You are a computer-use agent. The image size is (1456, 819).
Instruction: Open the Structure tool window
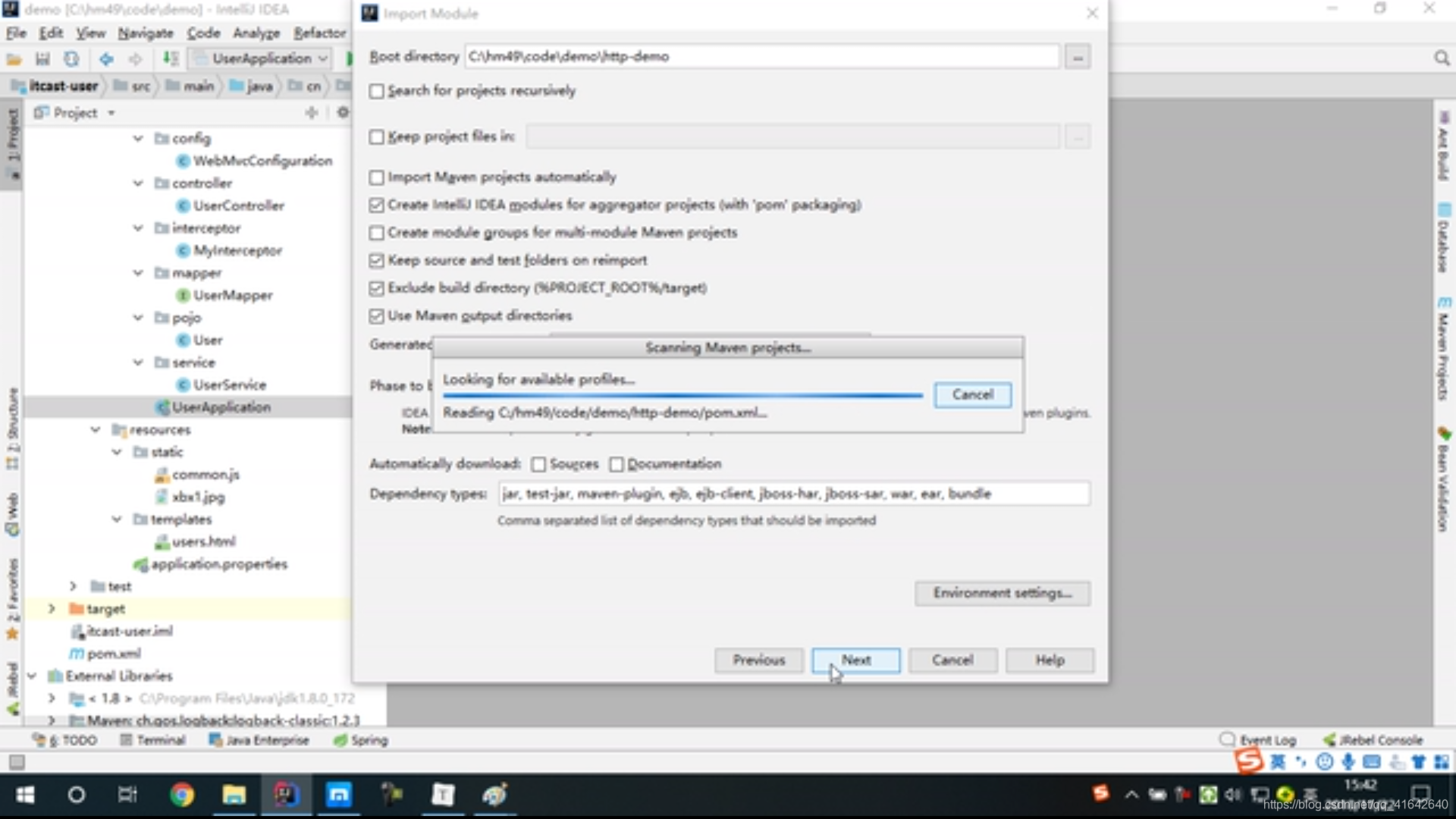click(12, 428)
